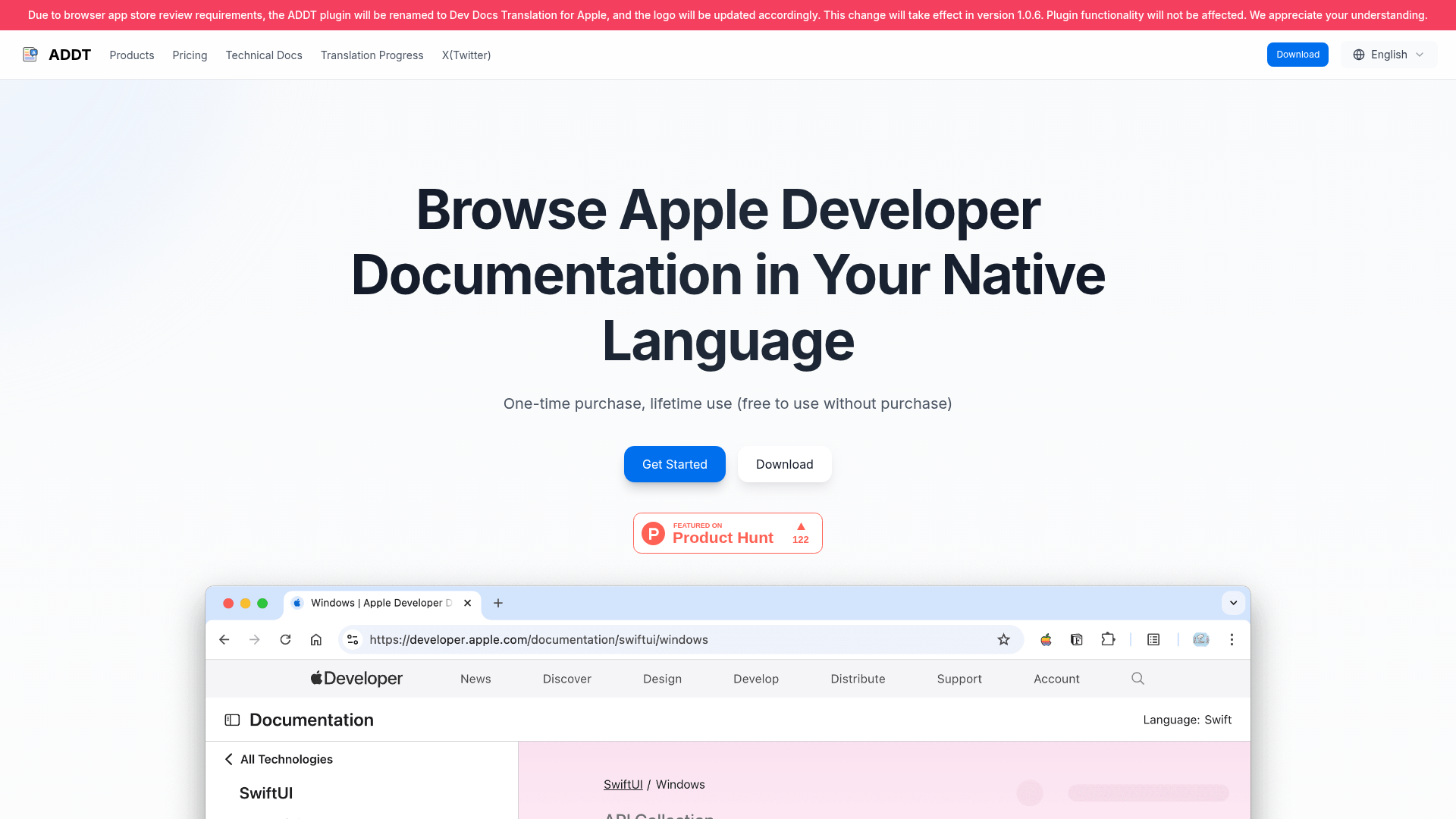1456x819 pixels.
Task: Click the ADDT logo icon
Action: click(x=30, y=55)
